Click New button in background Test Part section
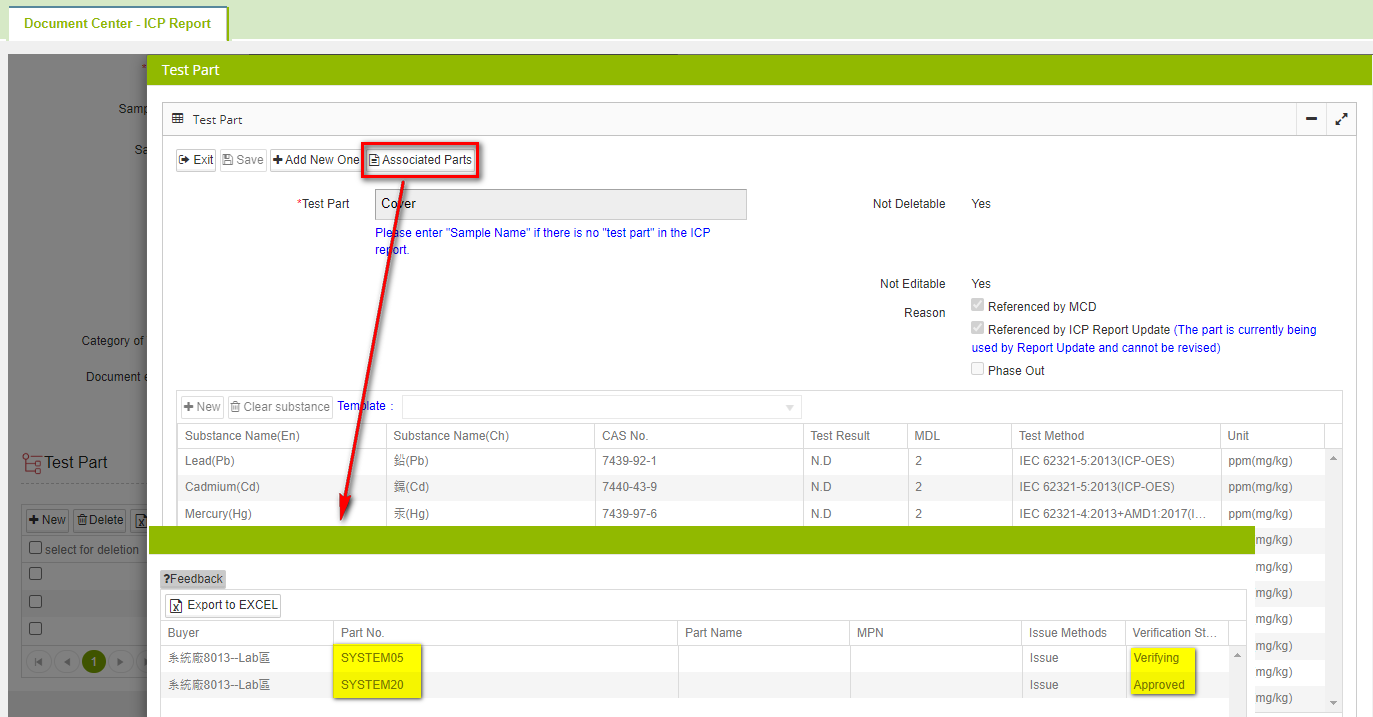Viewport: 1373px width, 717px height. (47, 520)
